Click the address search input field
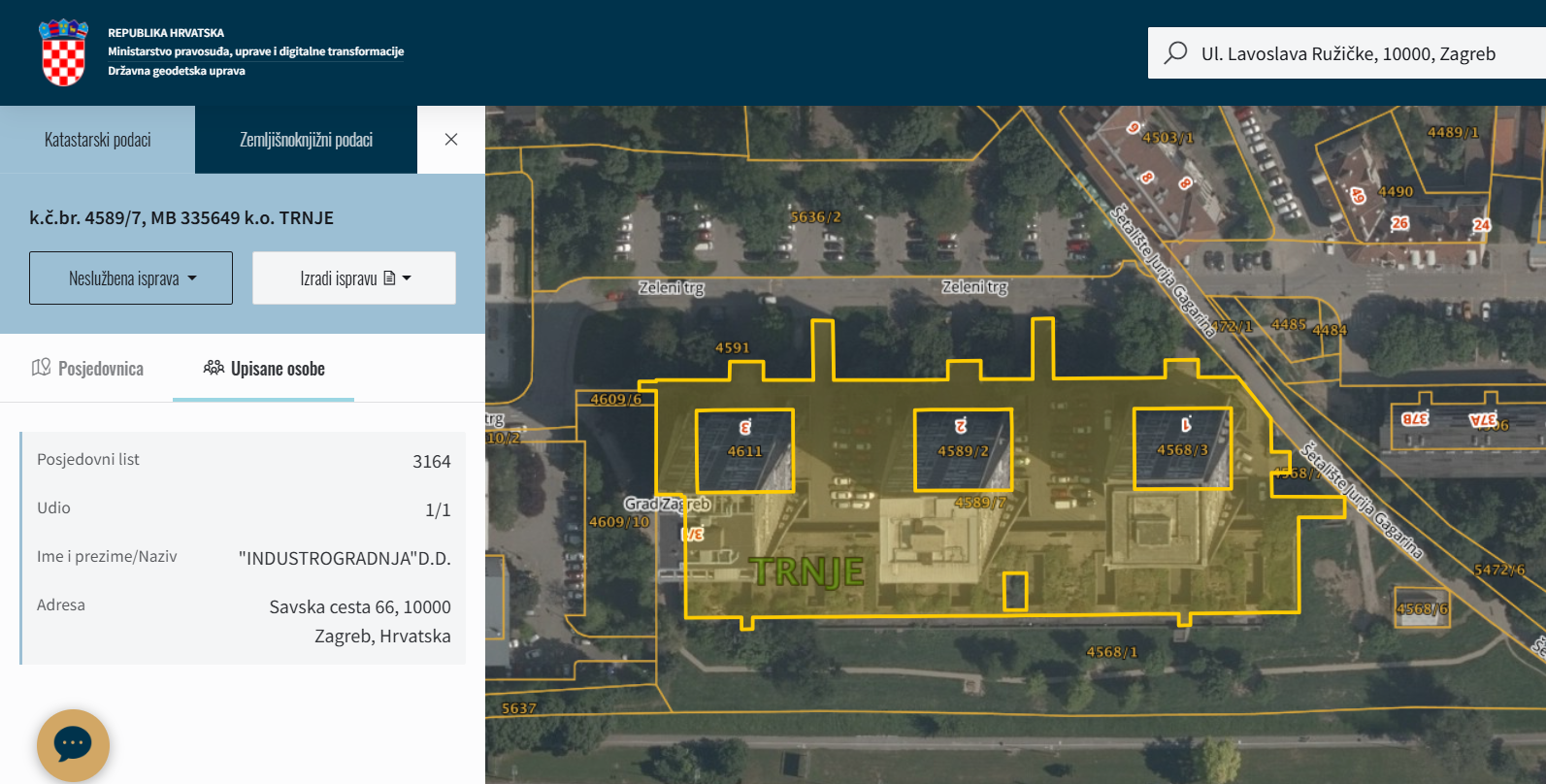This screenshot has height=784, width=1546. pyautogui.click(x=1348, y=53)
